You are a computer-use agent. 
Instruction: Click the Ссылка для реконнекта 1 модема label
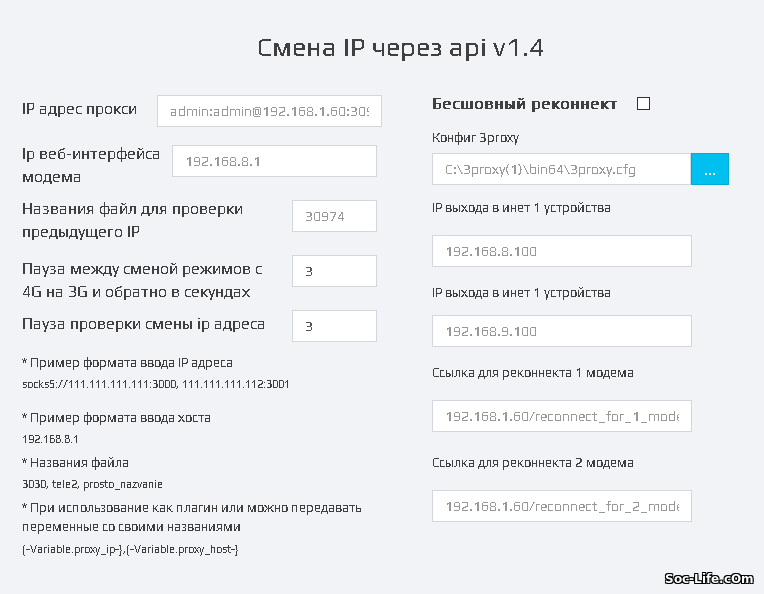[532, 373]
